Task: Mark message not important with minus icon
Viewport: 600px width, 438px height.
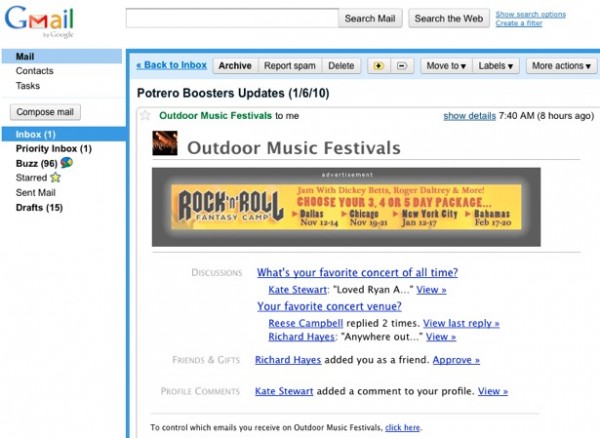Action: (402, 66)
